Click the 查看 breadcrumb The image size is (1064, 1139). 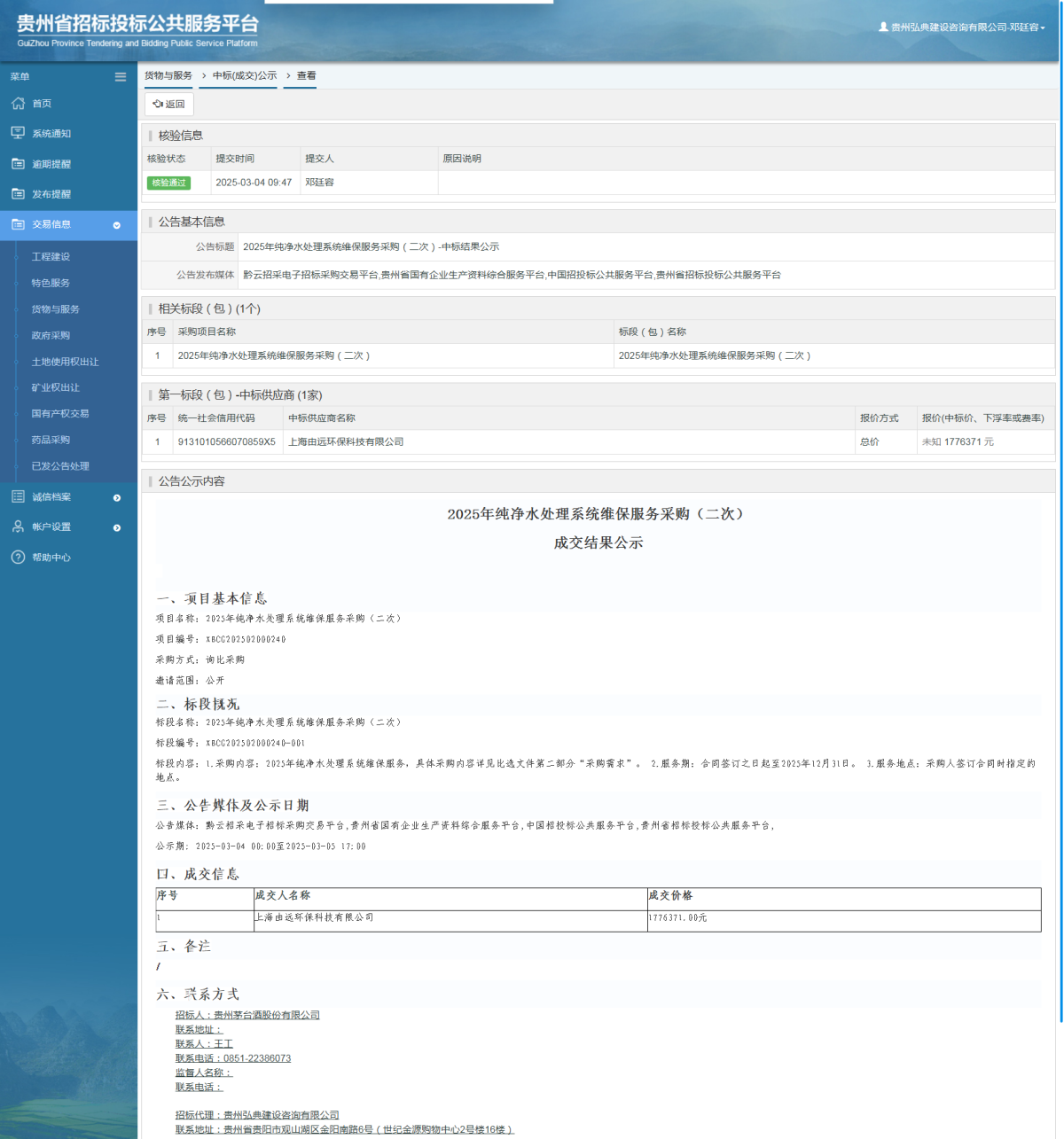306,76
